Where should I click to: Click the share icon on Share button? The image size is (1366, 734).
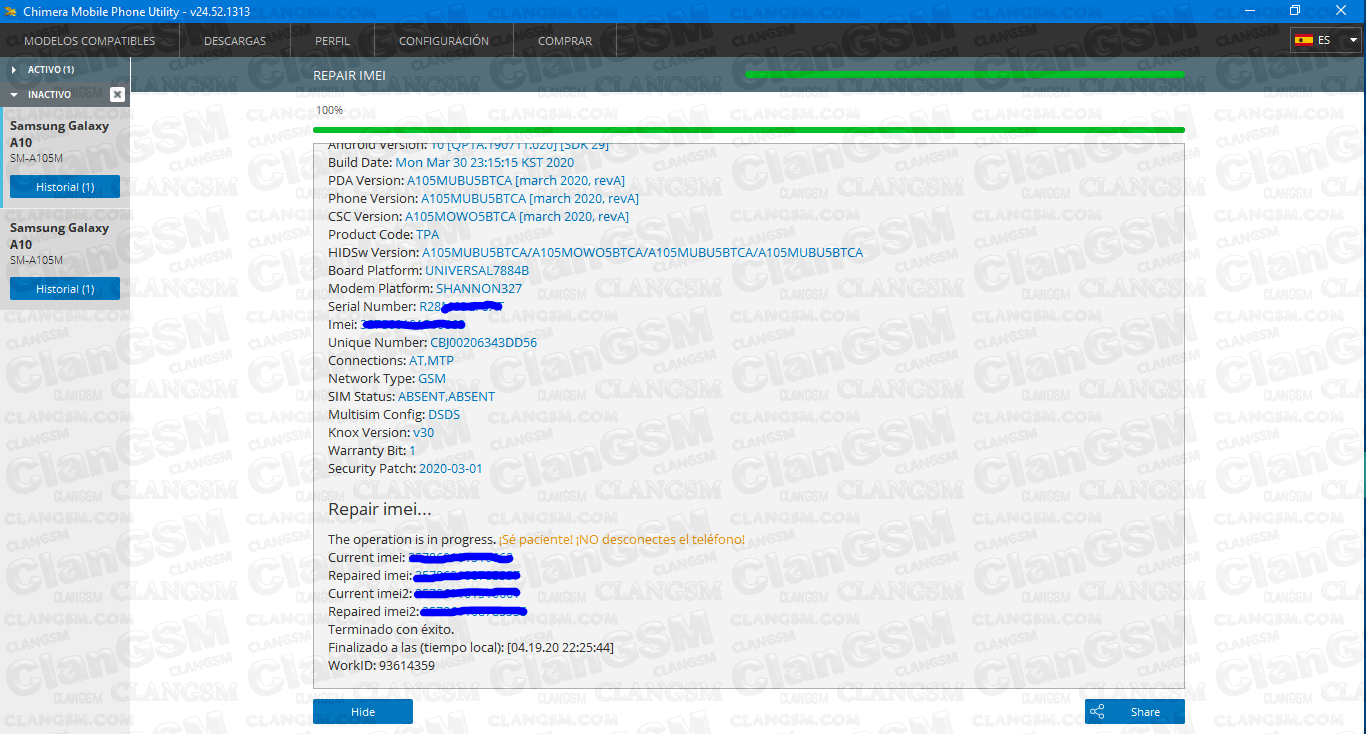tap(1097, 712)
